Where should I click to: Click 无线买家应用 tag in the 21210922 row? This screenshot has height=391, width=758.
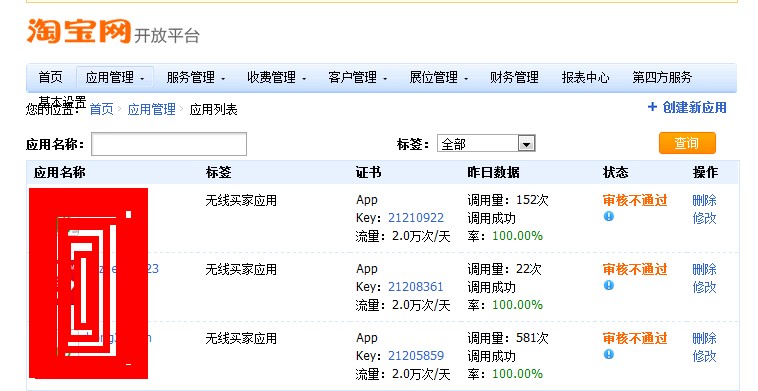[x=241, y=200]
